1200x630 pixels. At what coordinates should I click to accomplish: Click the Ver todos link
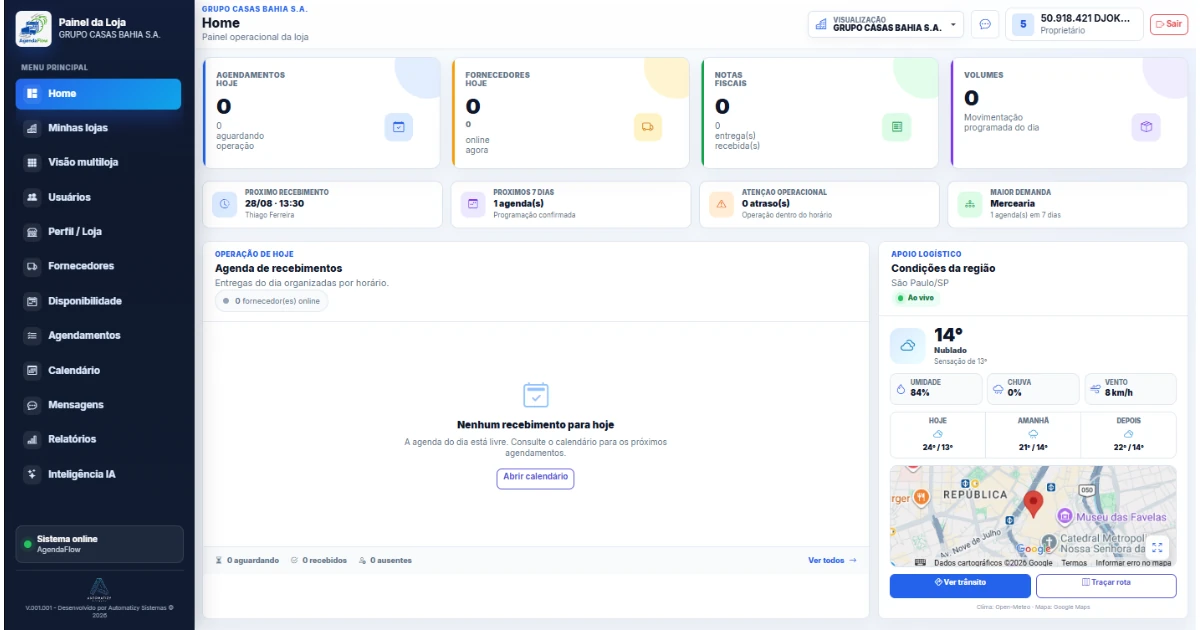pos(832,561)
